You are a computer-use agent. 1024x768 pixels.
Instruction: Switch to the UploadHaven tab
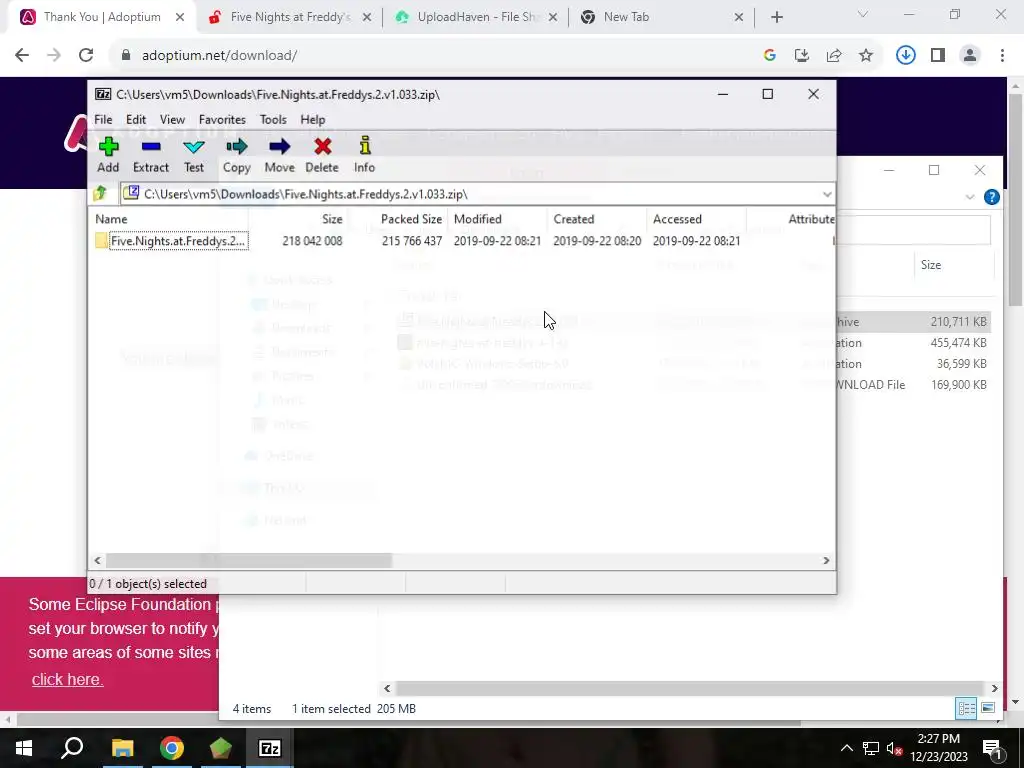click(x=477, y=17)
